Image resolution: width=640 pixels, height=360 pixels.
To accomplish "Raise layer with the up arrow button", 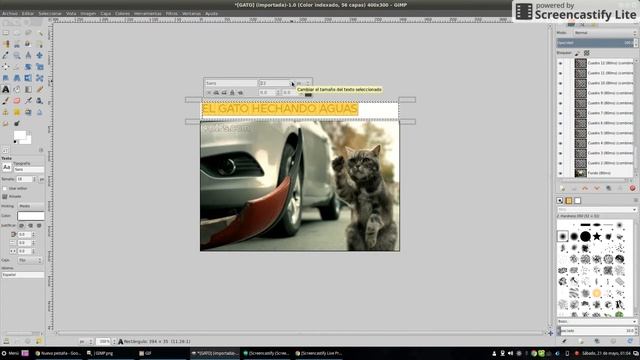I will [x=585, y=188].
